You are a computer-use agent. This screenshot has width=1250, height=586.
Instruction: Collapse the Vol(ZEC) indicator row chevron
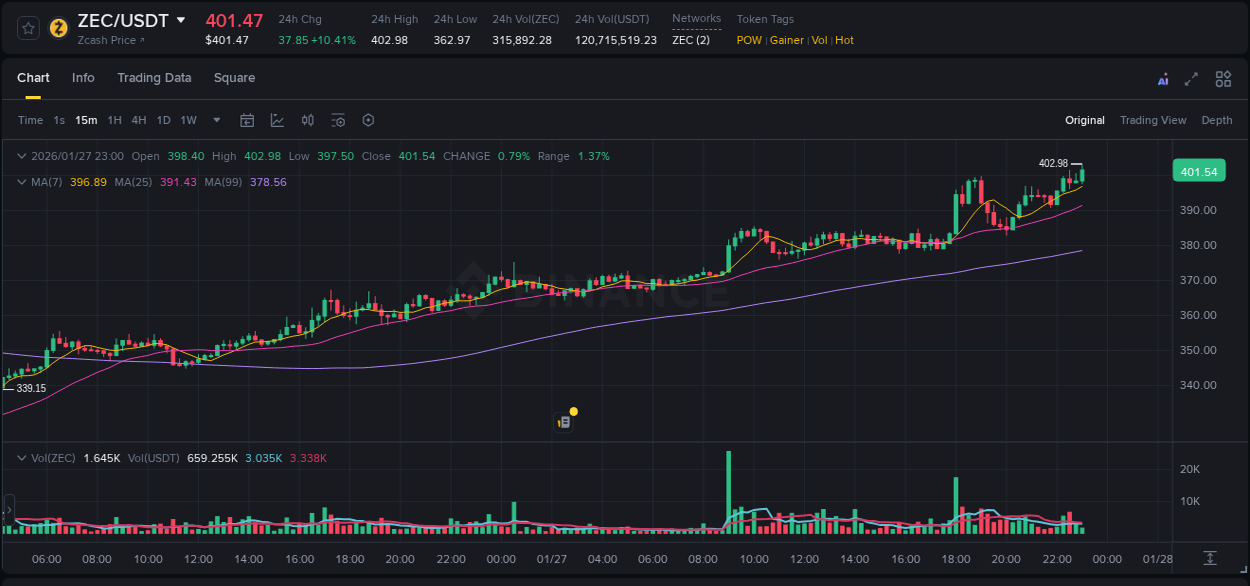pos(21,458)
